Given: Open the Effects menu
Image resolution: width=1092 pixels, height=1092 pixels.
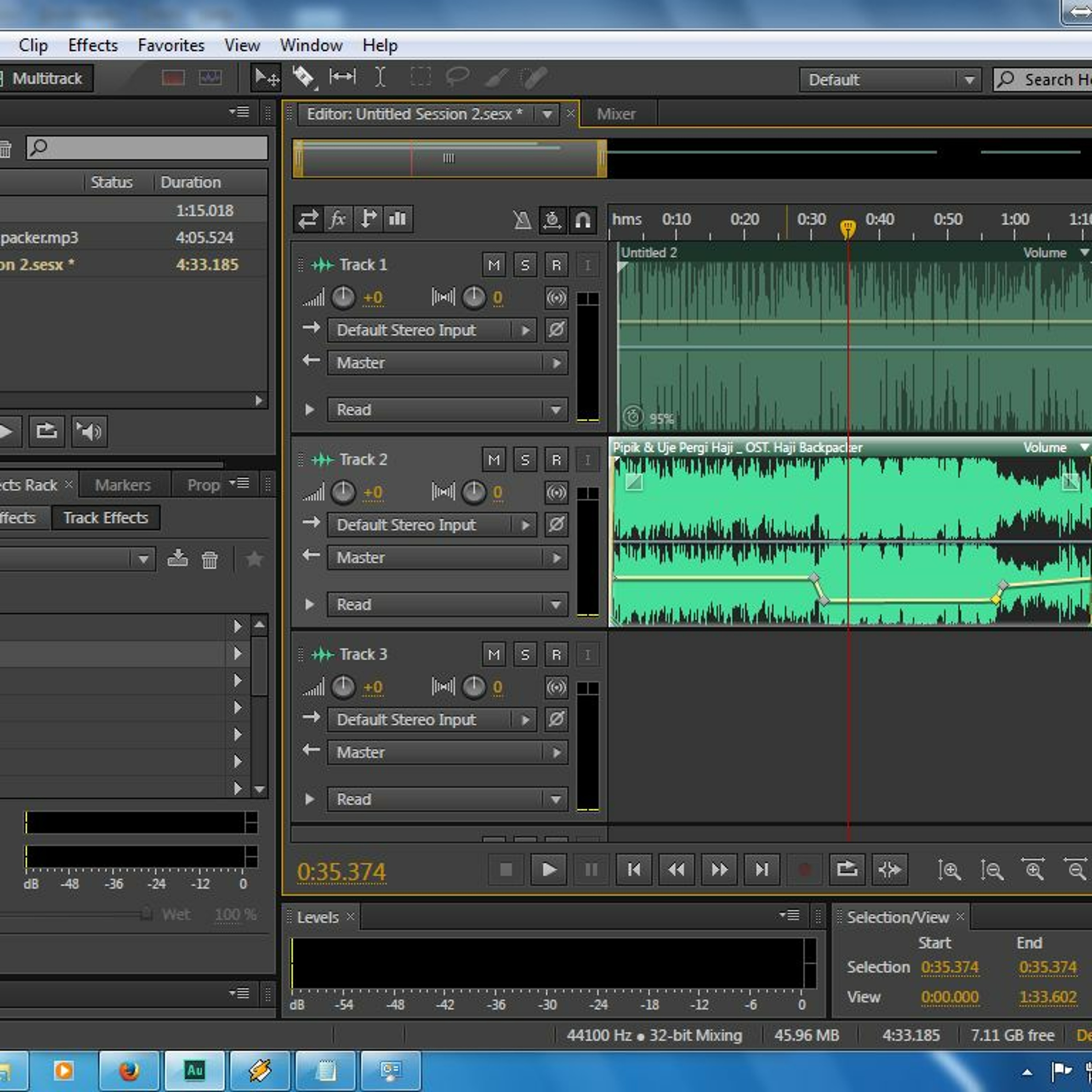Looking at the screenshot, I should [93, 45].
